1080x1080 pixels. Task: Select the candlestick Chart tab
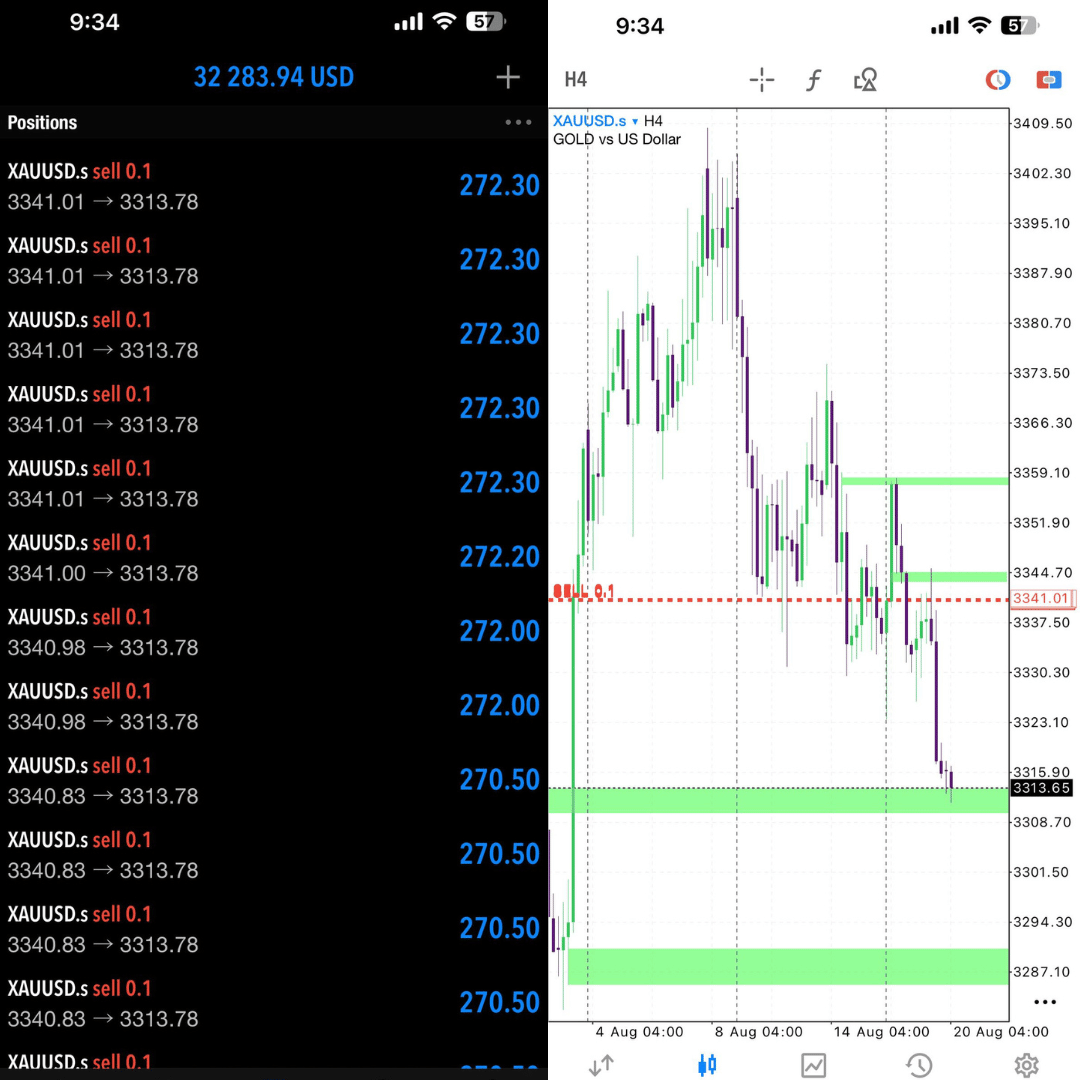coord(707,1065)
